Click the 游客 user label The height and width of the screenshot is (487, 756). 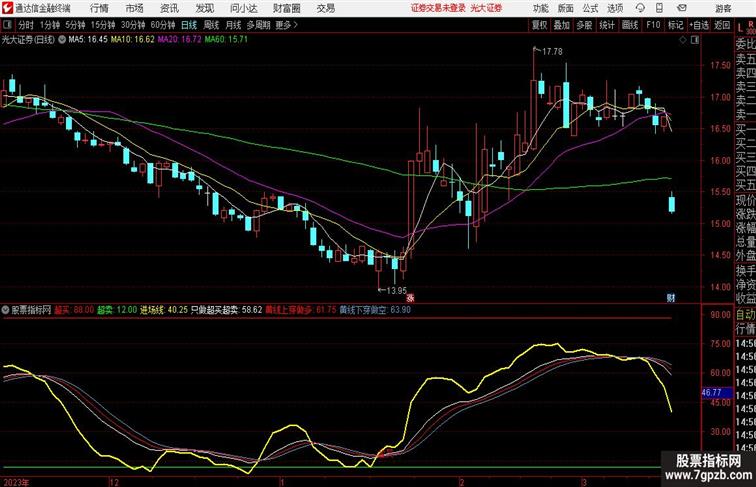pos(723,8)
